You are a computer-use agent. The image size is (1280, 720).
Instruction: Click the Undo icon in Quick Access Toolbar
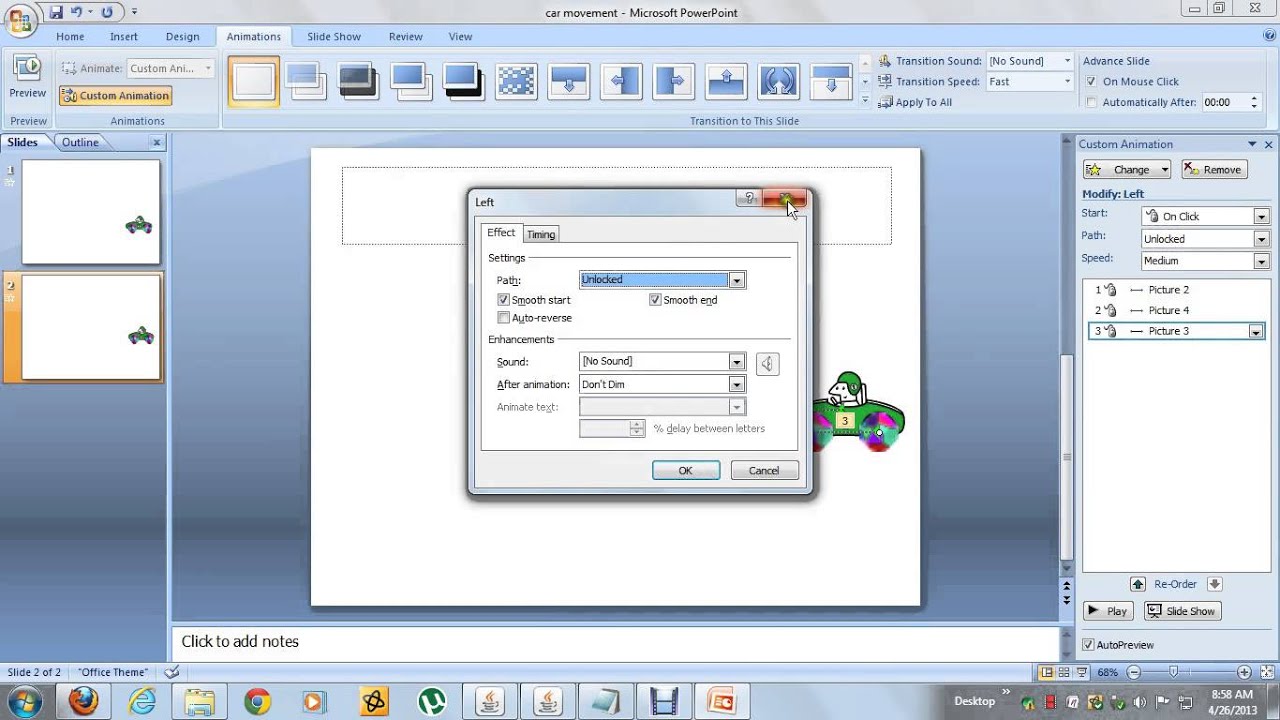(x=77, y=12)
